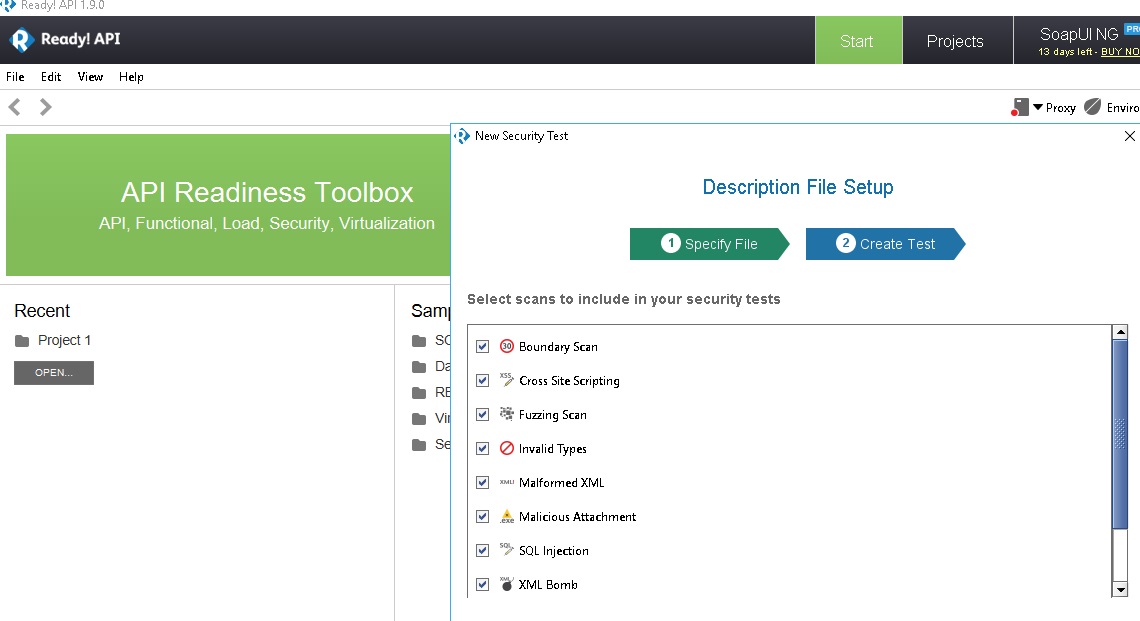Image resolution: width=1140 pixels, height=621 pixels.
Task: Click the Boundary Scan icon
Action: pos(507,347)
